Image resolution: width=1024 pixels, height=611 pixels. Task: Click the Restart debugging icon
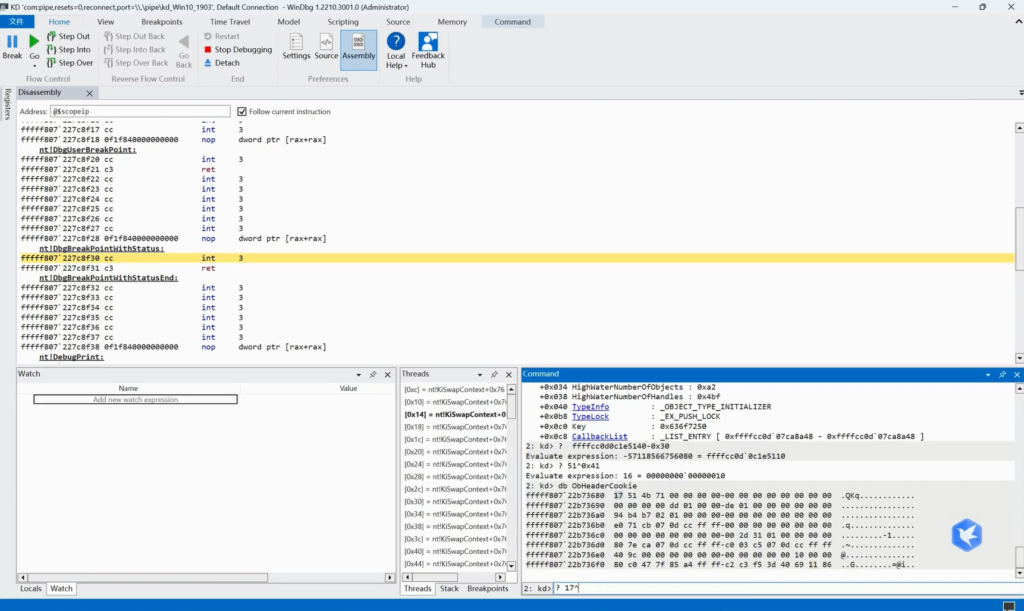coord(208,37)
